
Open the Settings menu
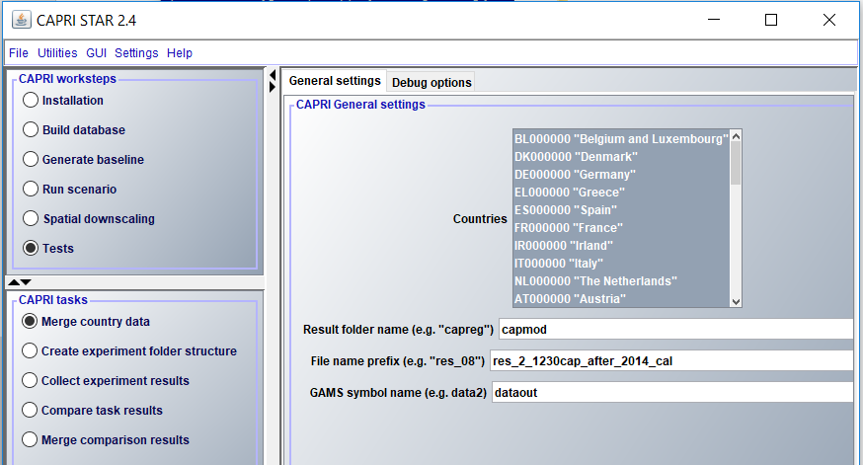coord(136,53)
